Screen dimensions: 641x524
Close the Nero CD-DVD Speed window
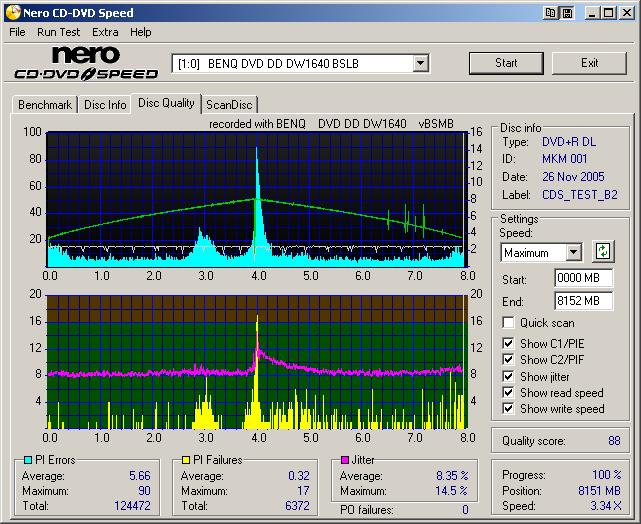(626, 13)
